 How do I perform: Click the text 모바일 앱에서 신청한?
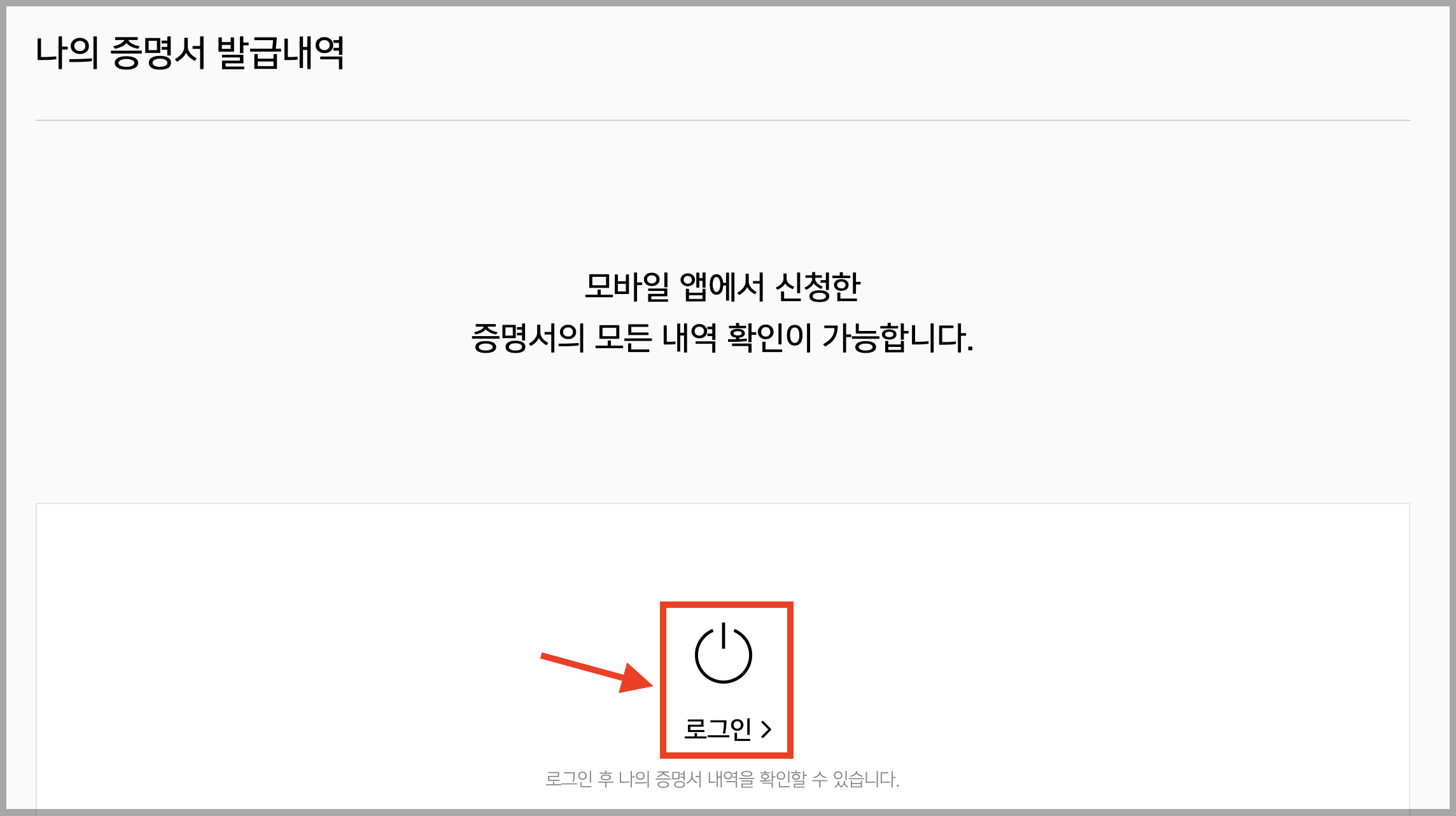pos(722,286)
